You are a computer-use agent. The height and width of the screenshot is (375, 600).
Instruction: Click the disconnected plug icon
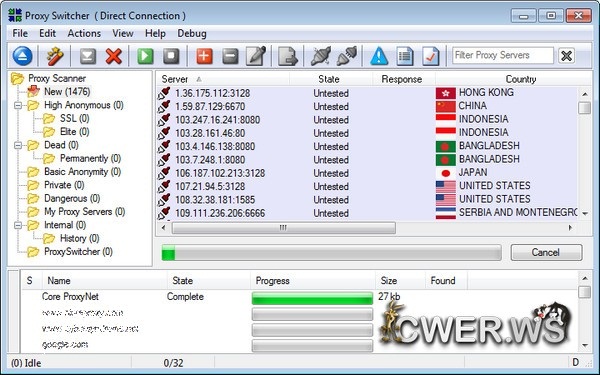pyautogui.click(x=320, y=56)
